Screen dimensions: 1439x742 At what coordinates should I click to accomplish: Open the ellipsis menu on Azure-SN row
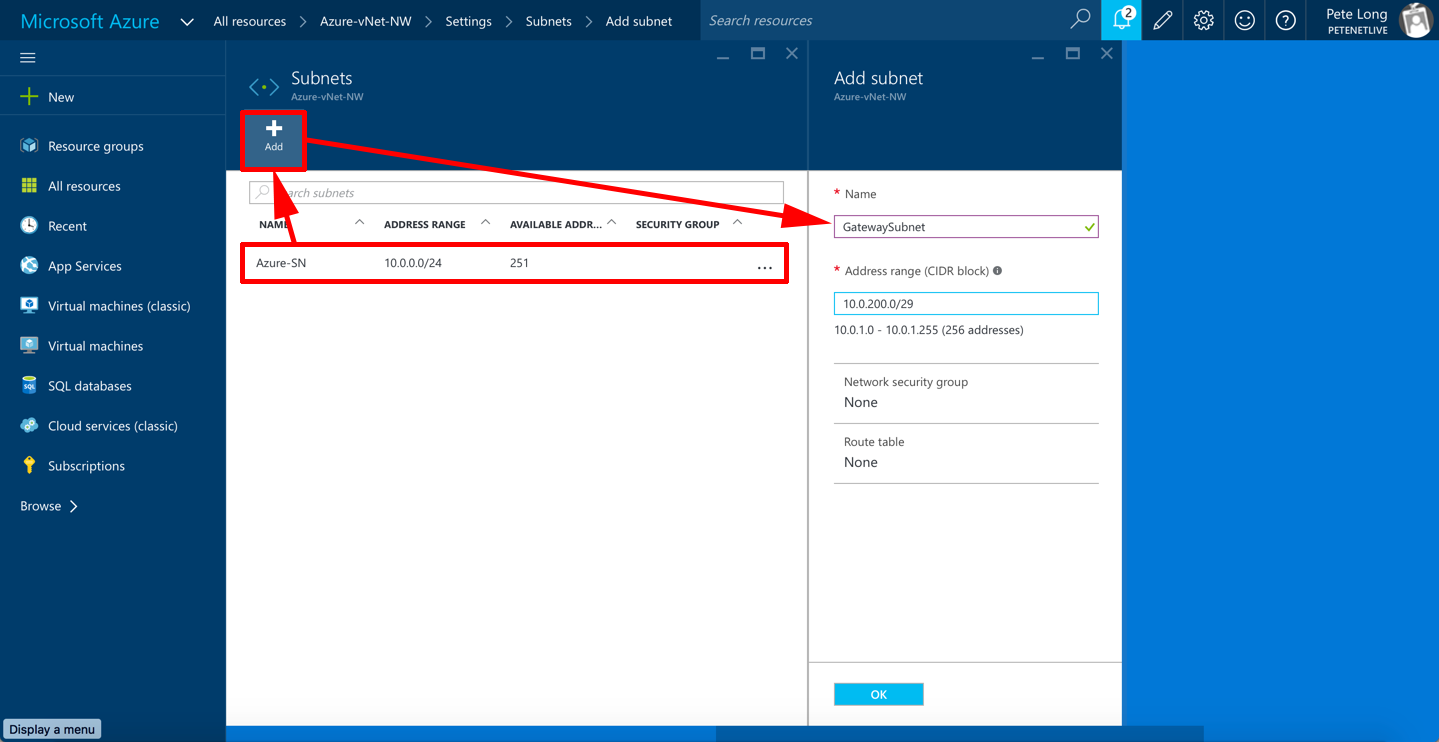click(765, 265)
